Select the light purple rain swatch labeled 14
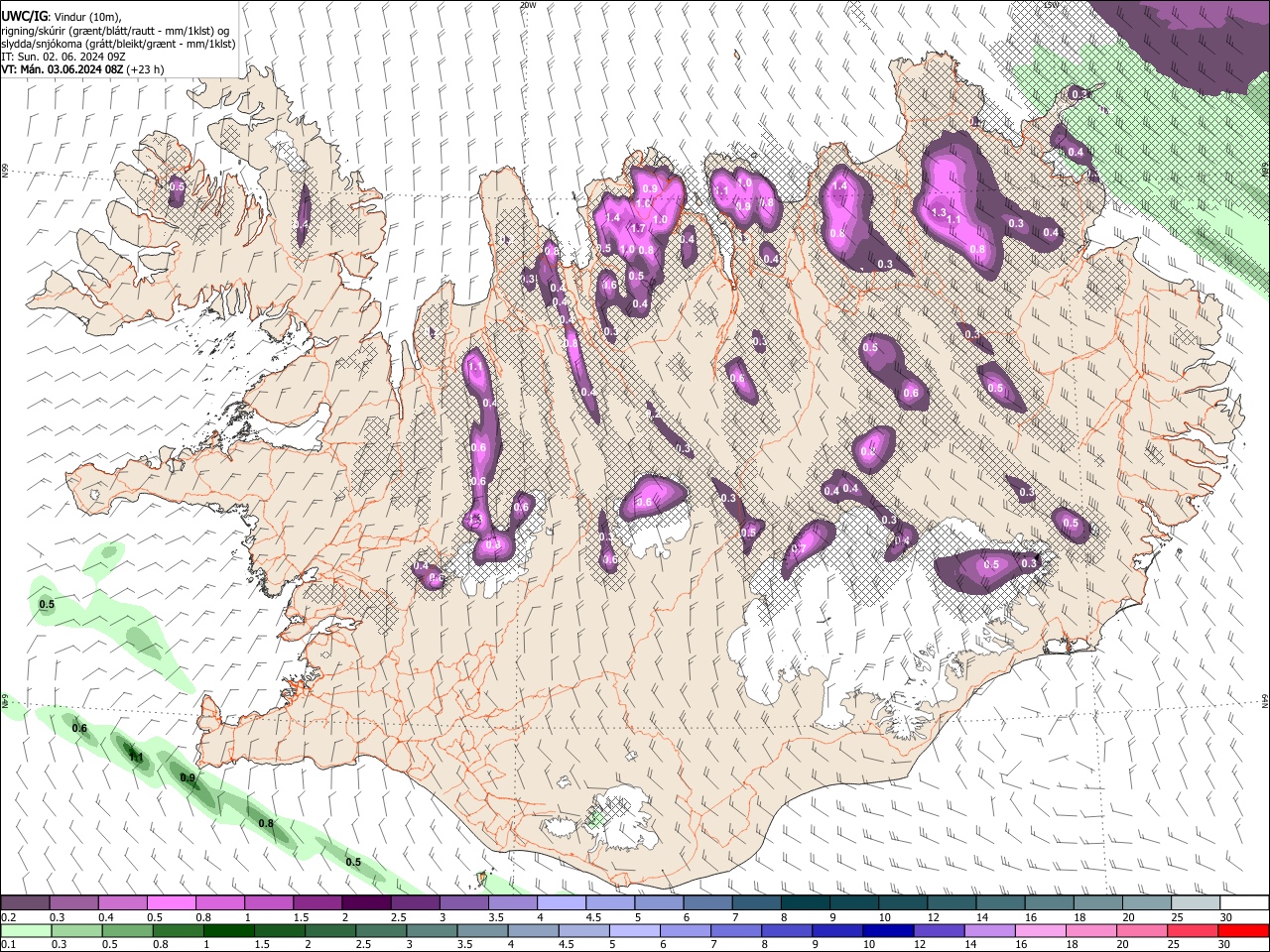 (x=990, y=930)
